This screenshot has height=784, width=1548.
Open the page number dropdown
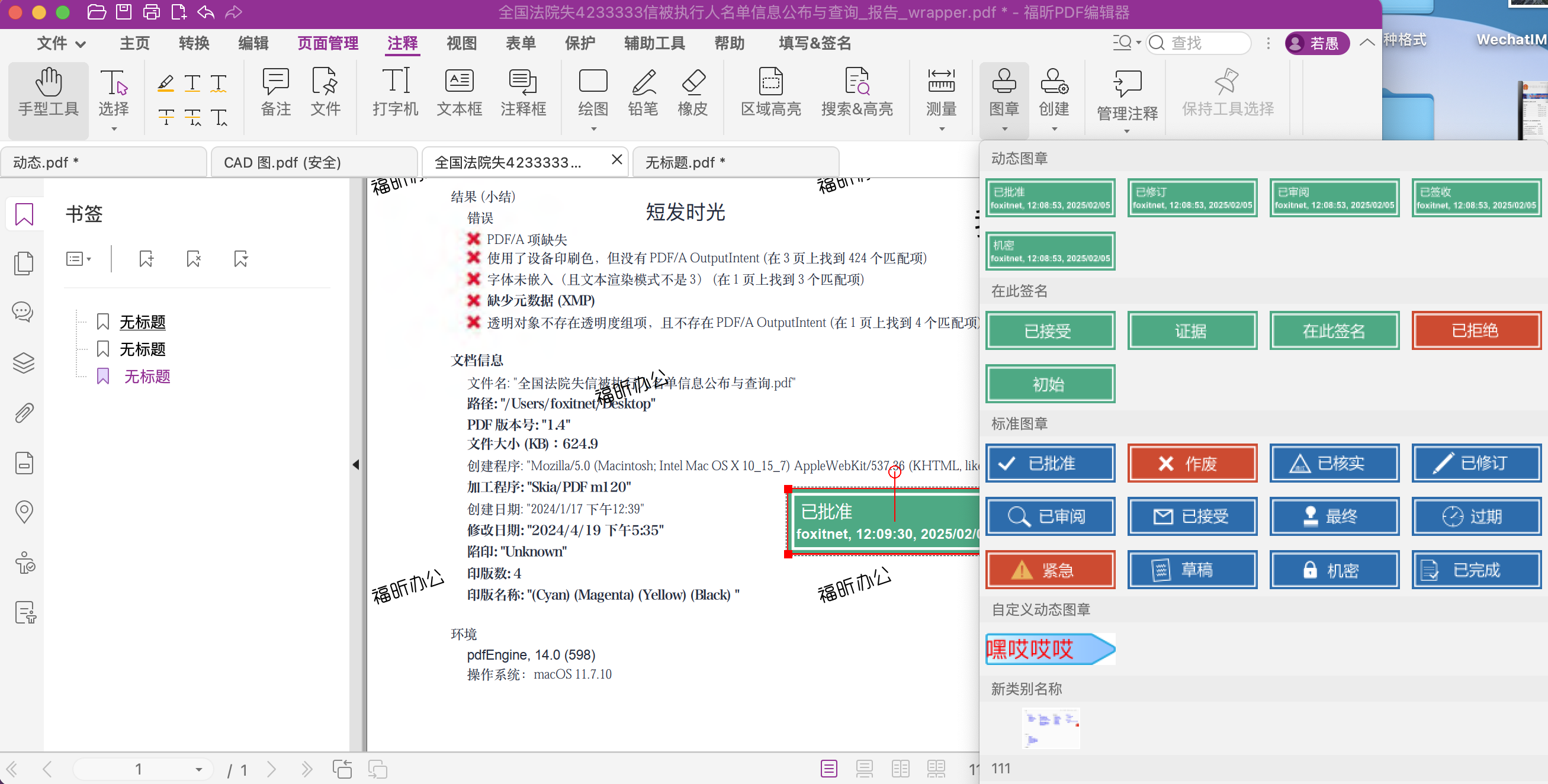199,769
